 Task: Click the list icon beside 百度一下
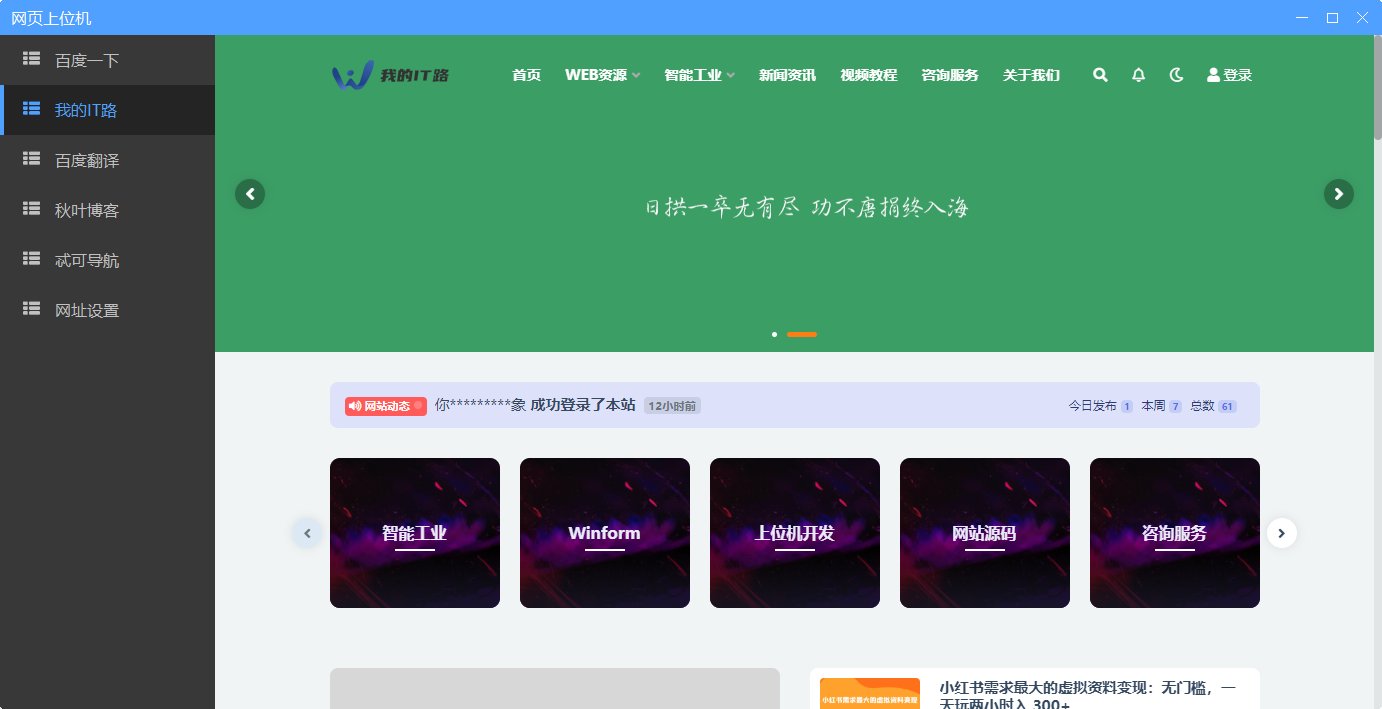point(31,59)
